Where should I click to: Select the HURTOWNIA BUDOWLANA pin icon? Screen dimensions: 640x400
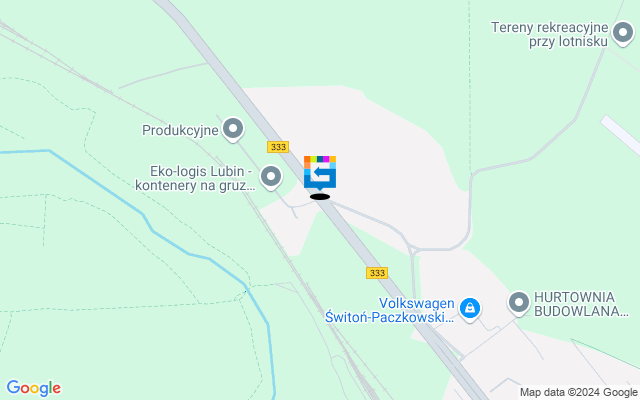(519, 303)
